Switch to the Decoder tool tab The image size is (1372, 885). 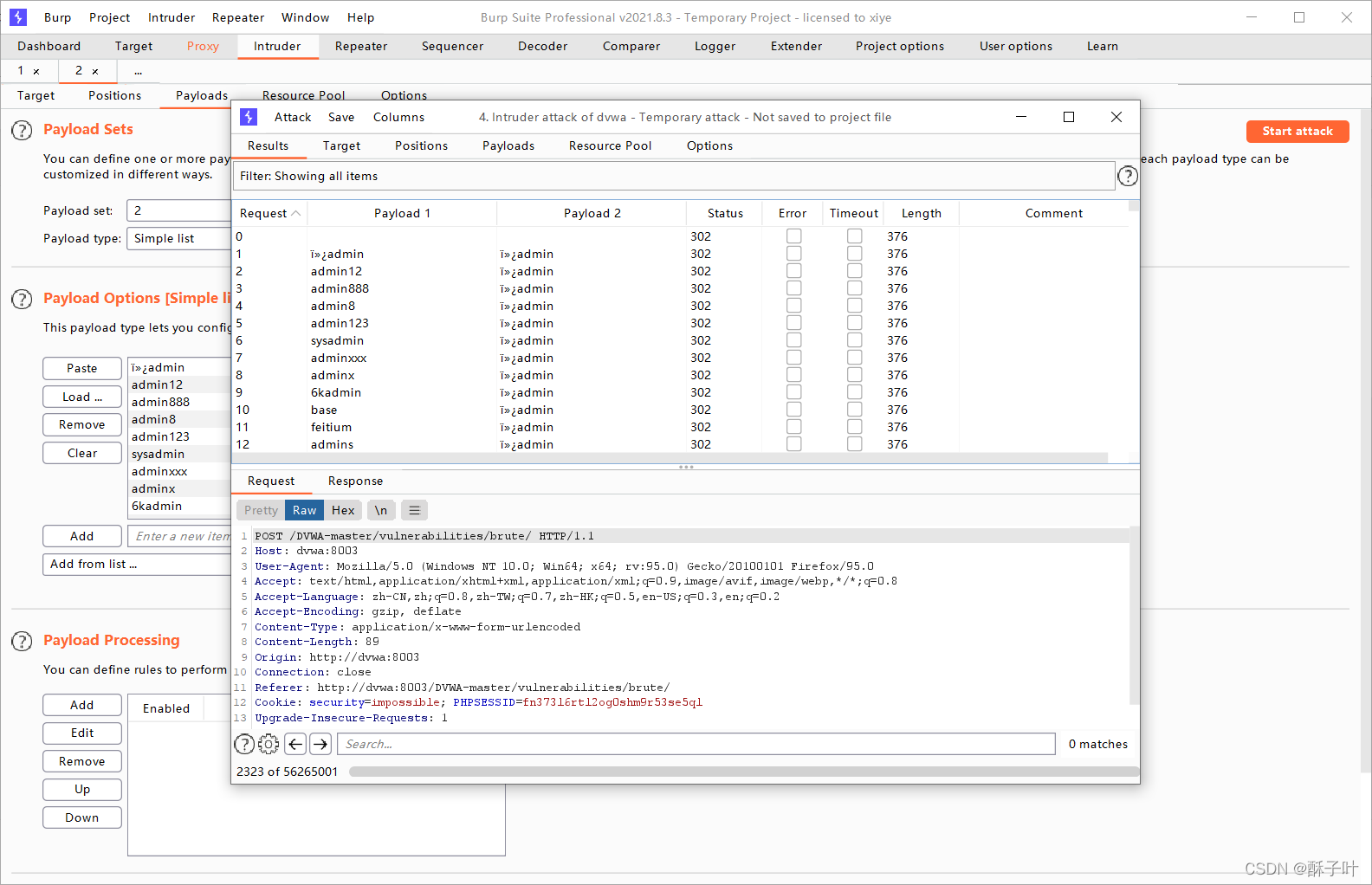pyautogui.click(x=542, y=46)
